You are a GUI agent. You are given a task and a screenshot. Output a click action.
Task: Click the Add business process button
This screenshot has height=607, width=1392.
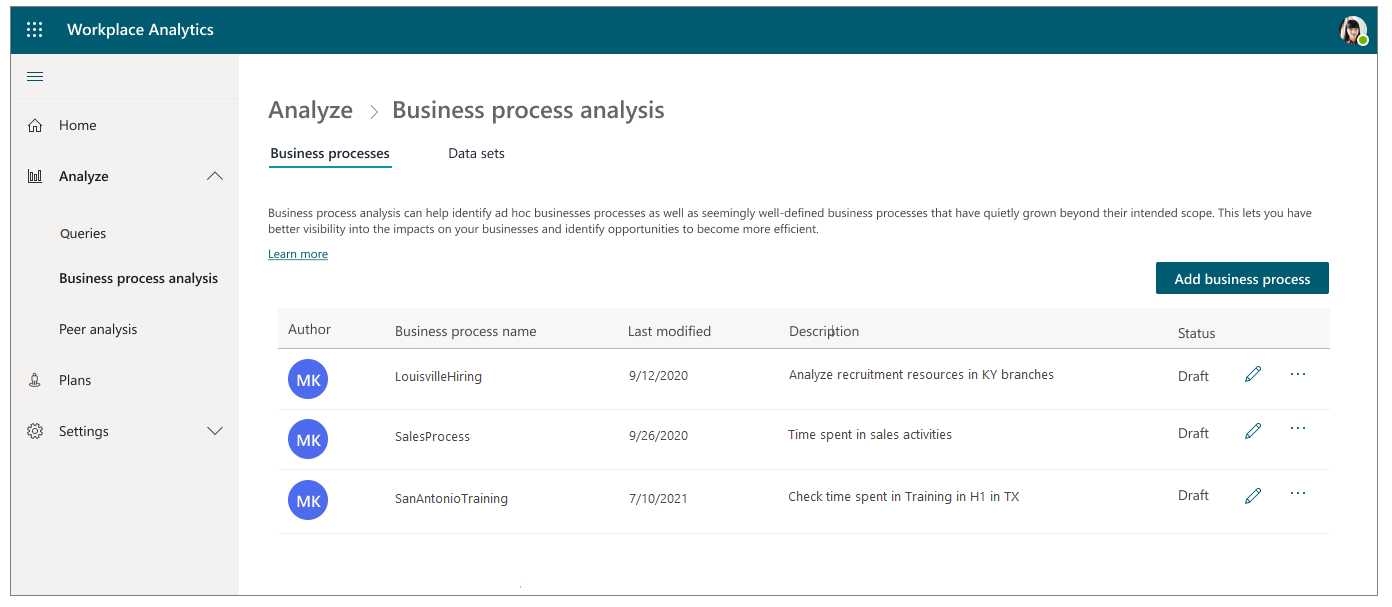coord(1242,278)
